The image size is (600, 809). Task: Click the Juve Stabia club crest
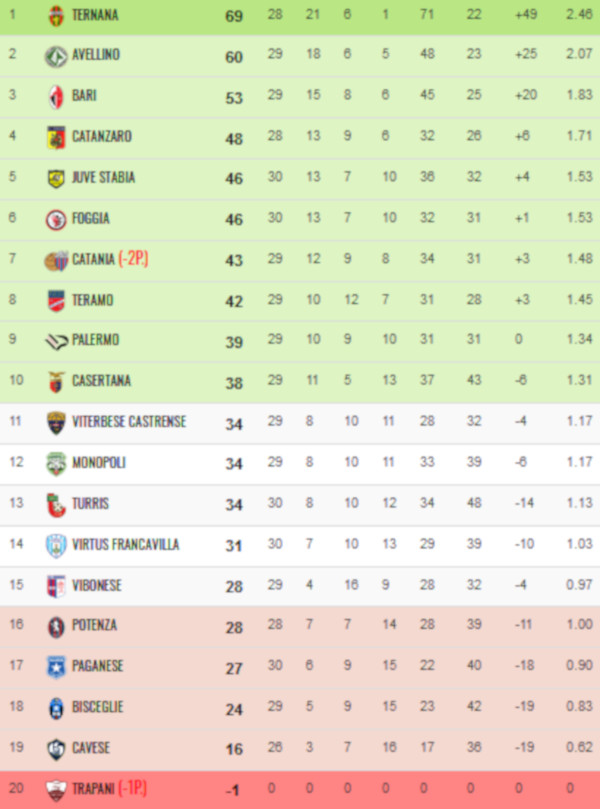pyautogui.click(x=56, y=178)
